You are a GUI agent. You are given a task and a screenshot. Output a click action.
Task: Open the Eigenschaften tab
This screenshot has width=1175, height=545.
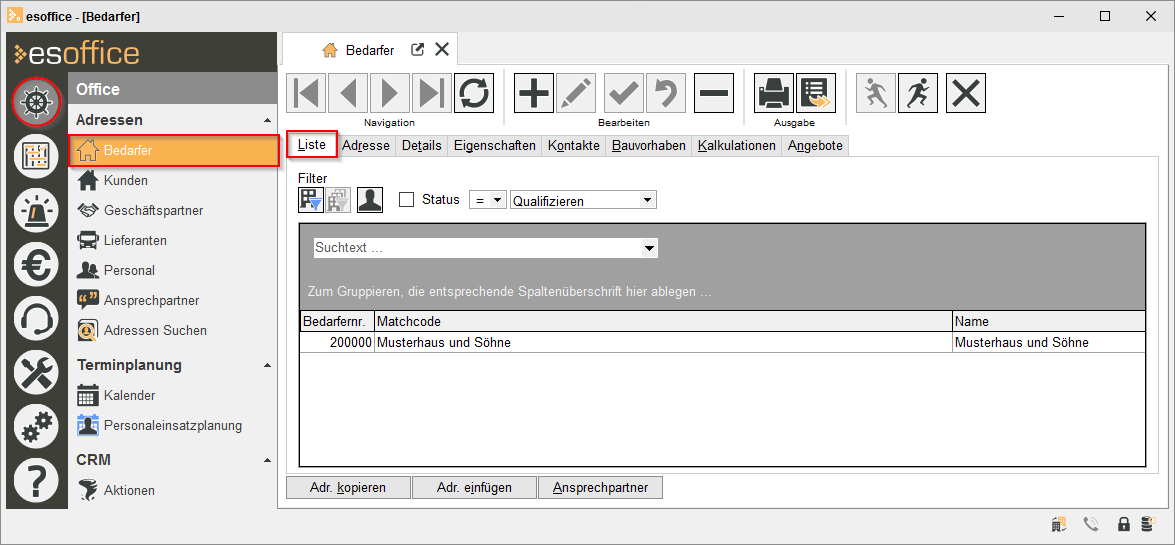495,146
